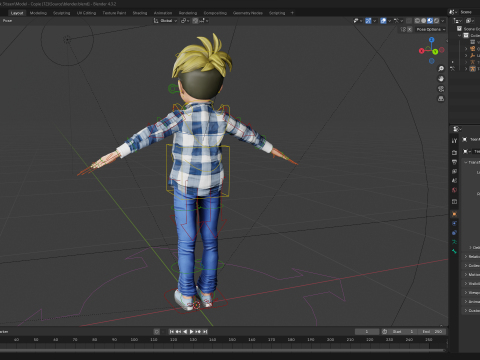
Task: Open the Tool properties tab
Action: tap(454, 141)
